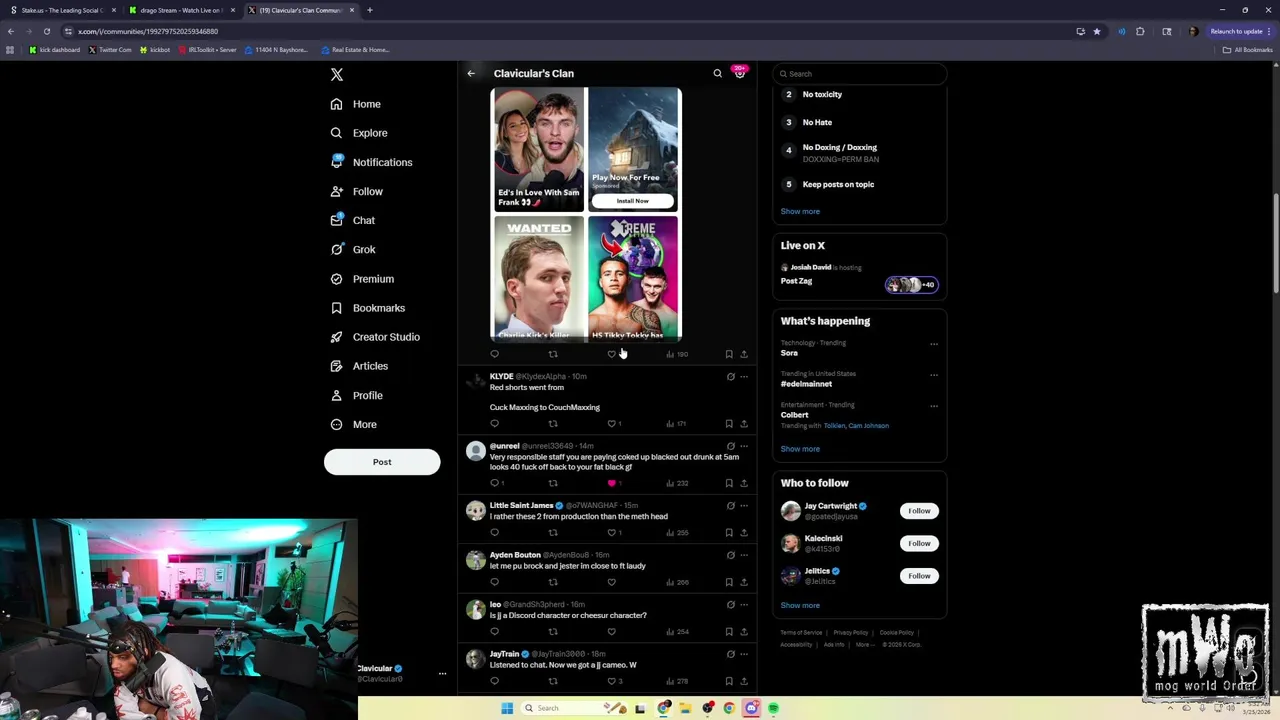The image size is (1280, 720).
Task: Open Ed's In Love With Sam Frank thumbnail
Action: [x=538, y=149]
